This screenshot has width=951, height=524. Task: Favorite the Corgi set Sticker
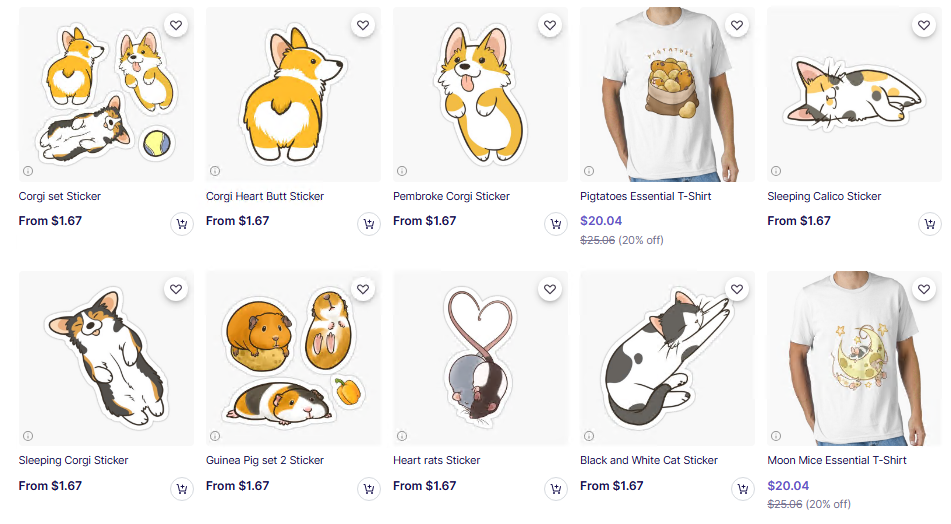pos(176,25)
